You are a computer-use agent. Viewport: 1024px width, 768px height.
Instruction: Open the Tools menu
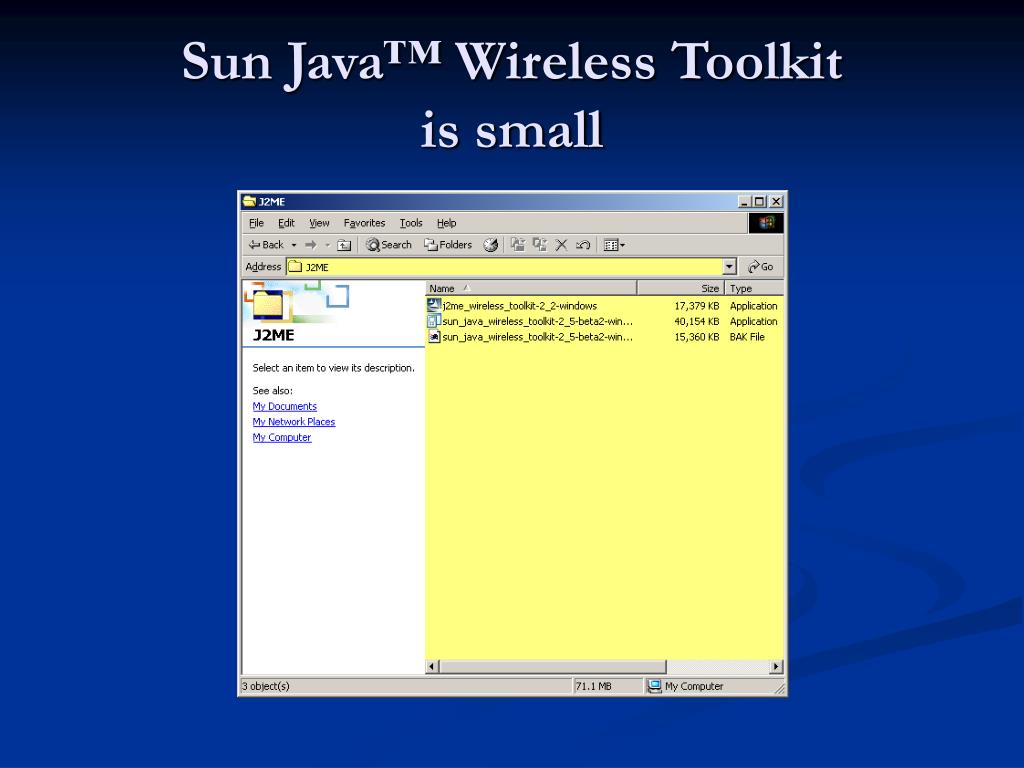pyautogui.click(x=411, y=223)
